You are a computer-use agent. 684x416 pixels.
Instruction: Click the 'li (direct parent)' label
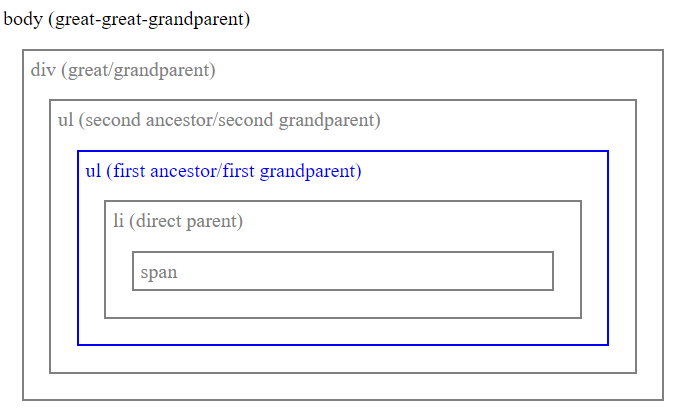[x=178, y=221]
